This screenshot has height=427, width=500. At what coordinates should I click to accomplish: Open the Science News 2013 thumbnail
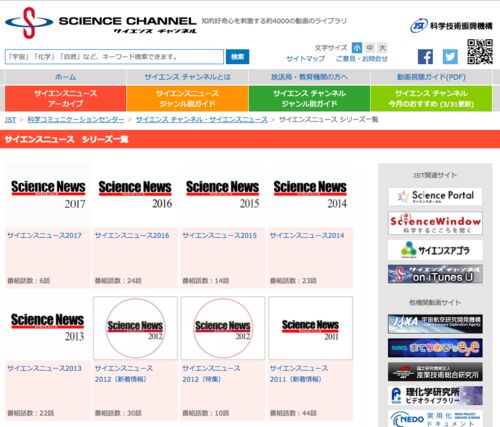[x=47, y=328]
